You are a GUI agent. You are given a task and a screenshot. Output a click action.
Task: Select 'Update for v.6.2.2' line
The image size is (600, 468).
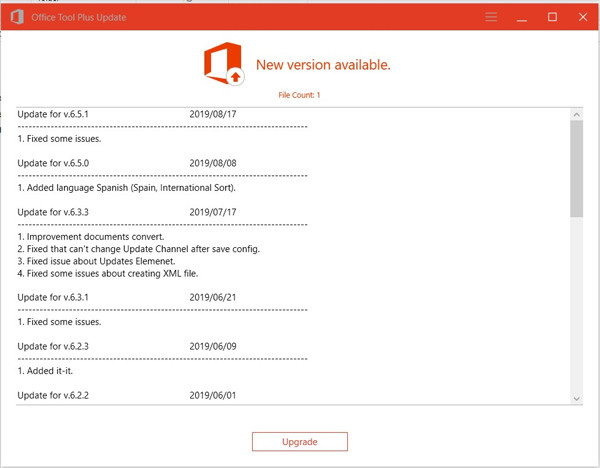(53, 395)
